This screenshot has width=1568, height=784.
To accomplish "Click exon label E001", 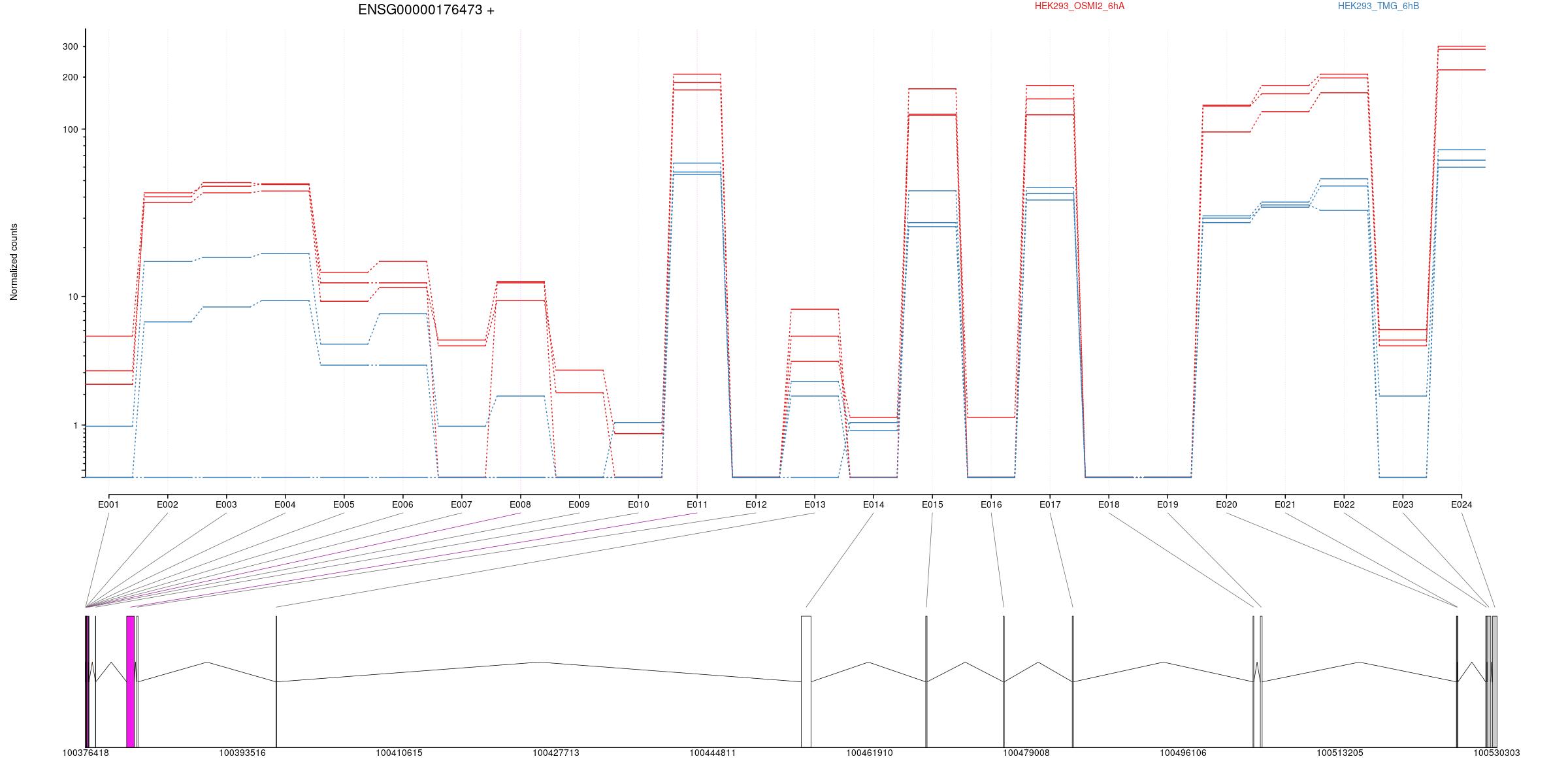I will coord(108,504).
